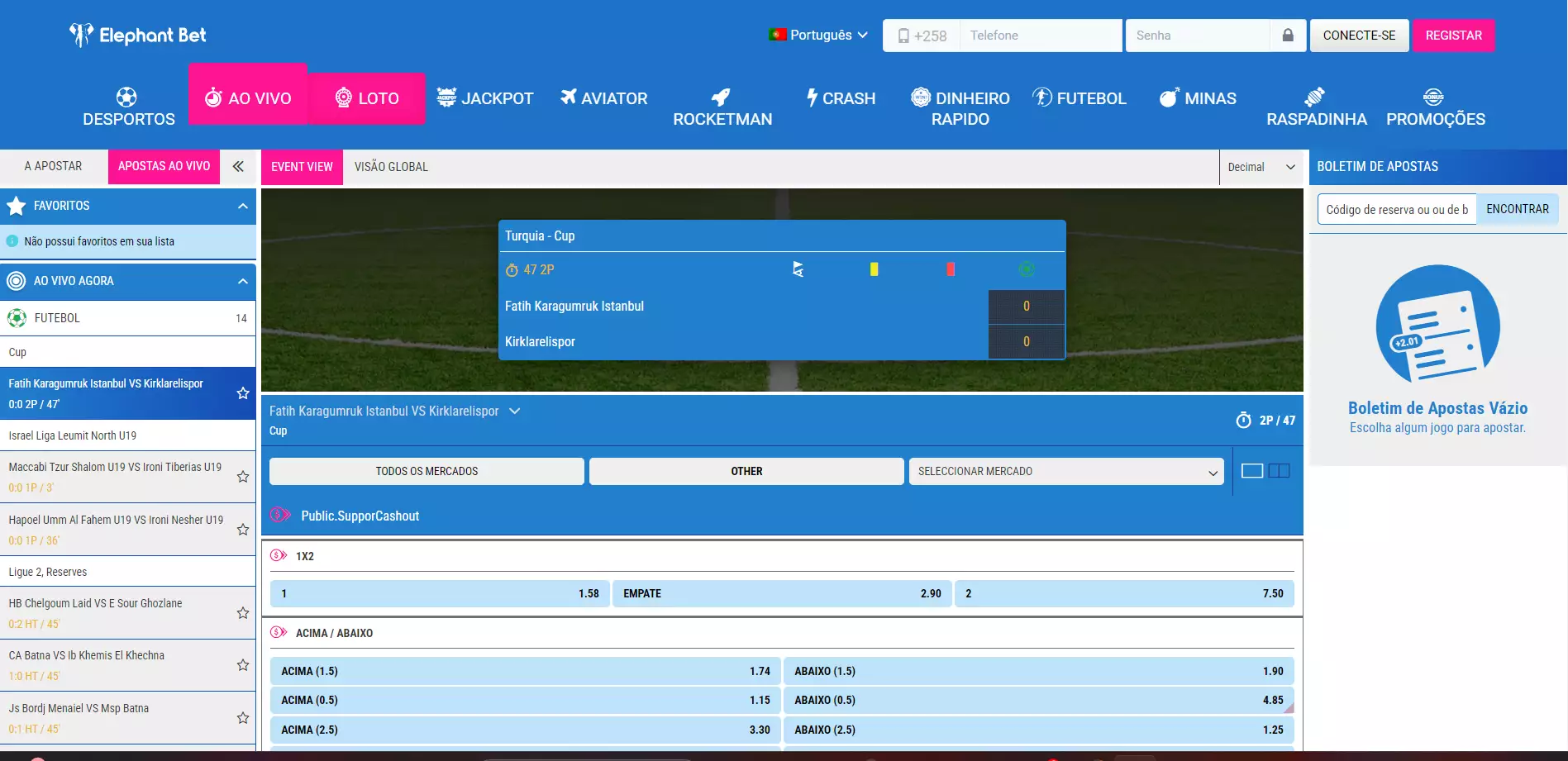The width and height of the screenshot is (1568, 761).
Task: Click the Telefone input field
Action: coord(1040,36)
